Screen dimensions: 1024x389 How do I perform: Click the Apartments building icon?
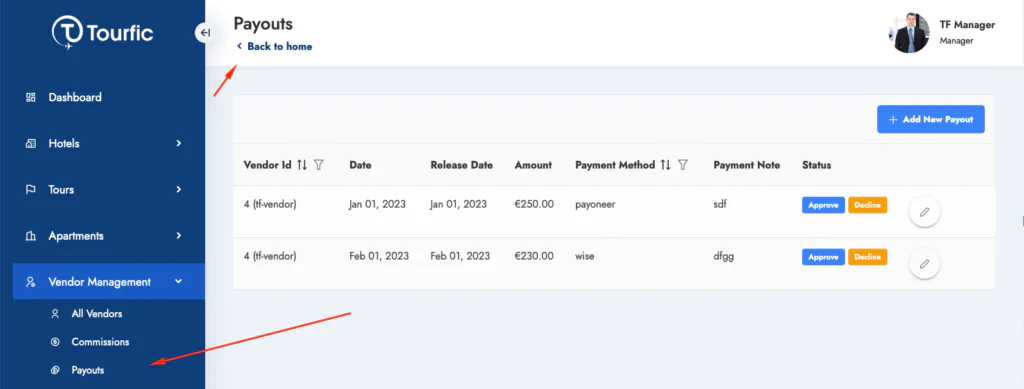point(30,236)
